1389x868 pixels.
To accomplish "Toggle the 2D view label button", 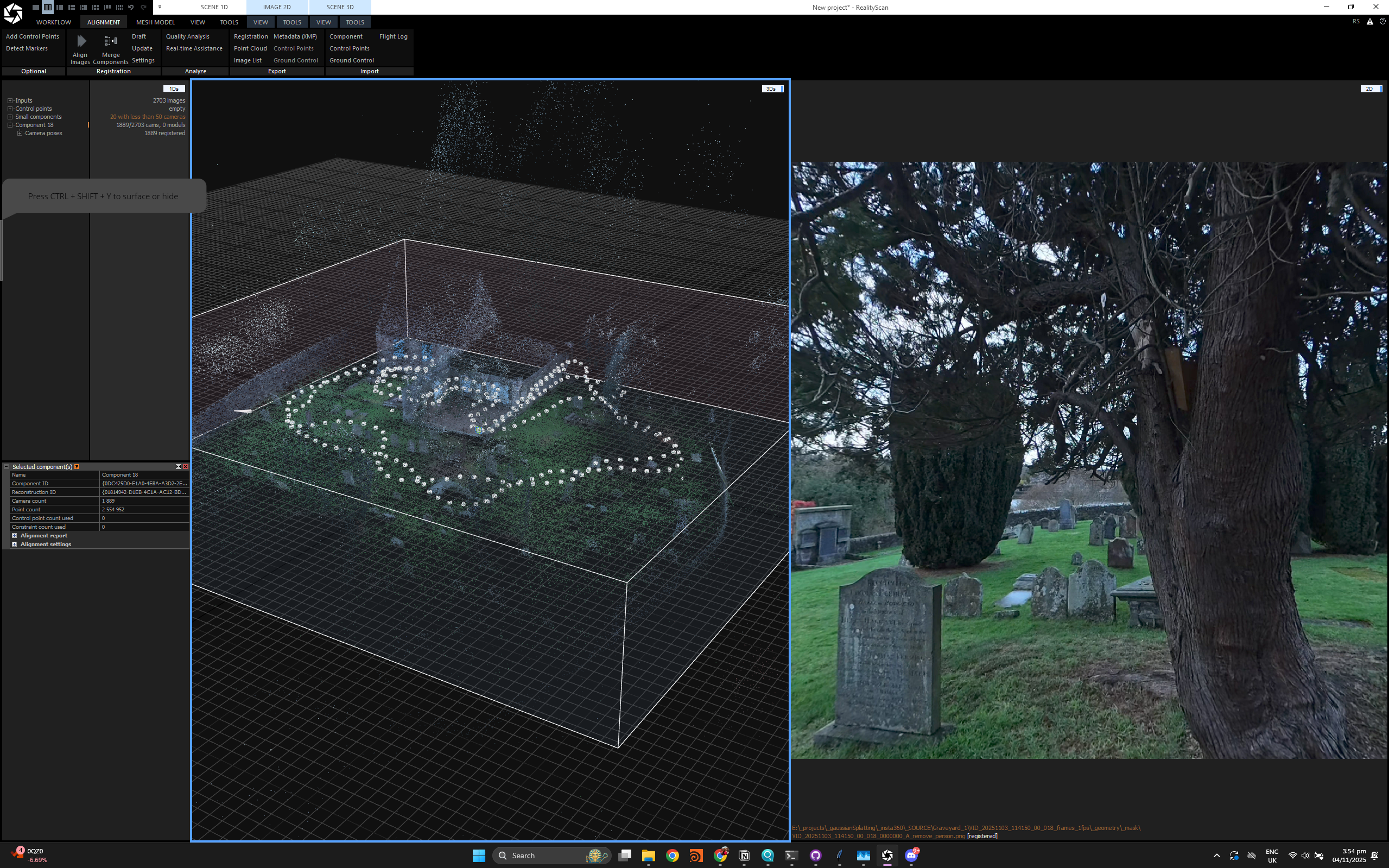I will click(1370, 89).
